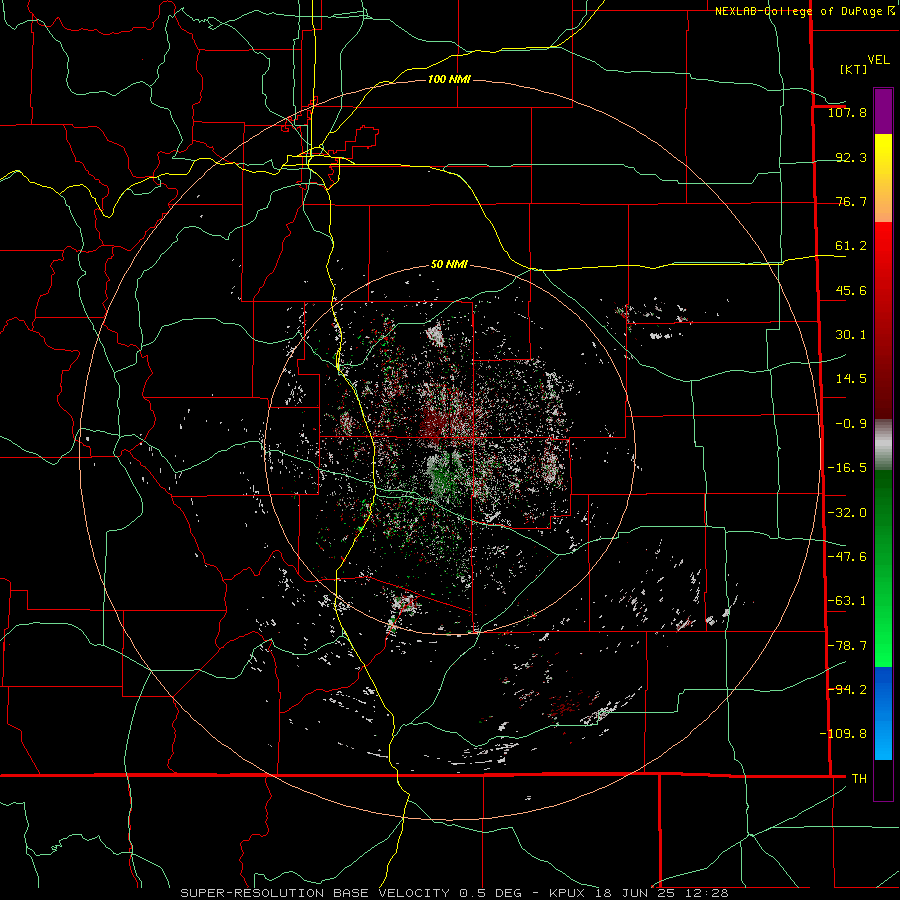Viewport: 900px width, 900px height.
Task: Click the NEXLAB-College of DuPage watermark text
Action: pos(805,11)
